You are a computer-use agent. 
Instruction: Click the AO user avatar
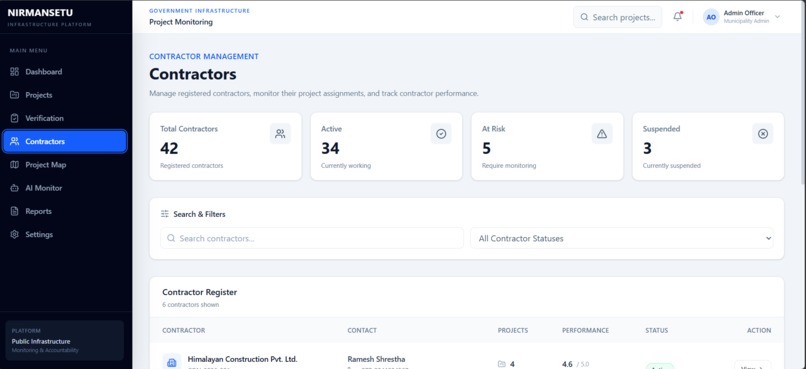click(711, 17)
